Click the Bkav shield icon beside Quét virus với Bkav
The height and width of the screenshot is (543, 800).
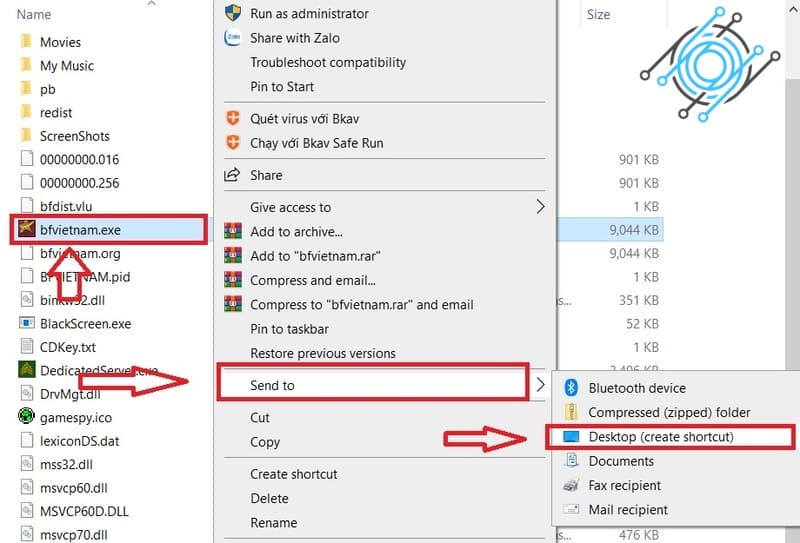(x=233, y=118)
